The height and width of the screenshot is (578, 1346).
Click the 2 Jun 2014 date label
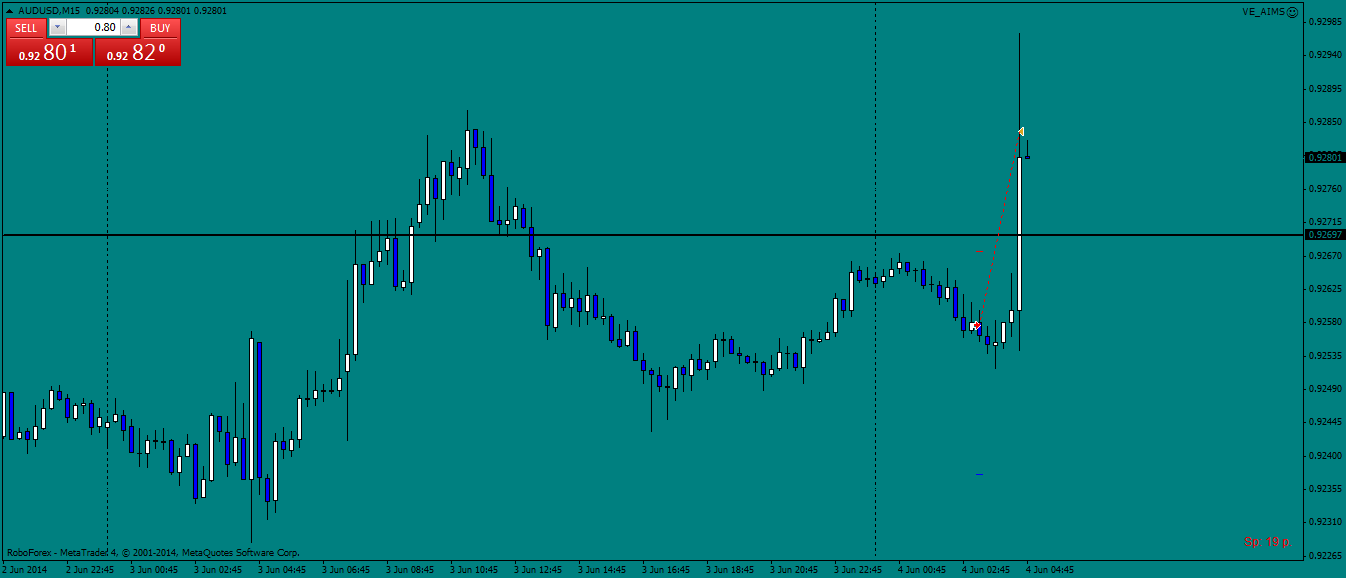click(x=24, y=570)
